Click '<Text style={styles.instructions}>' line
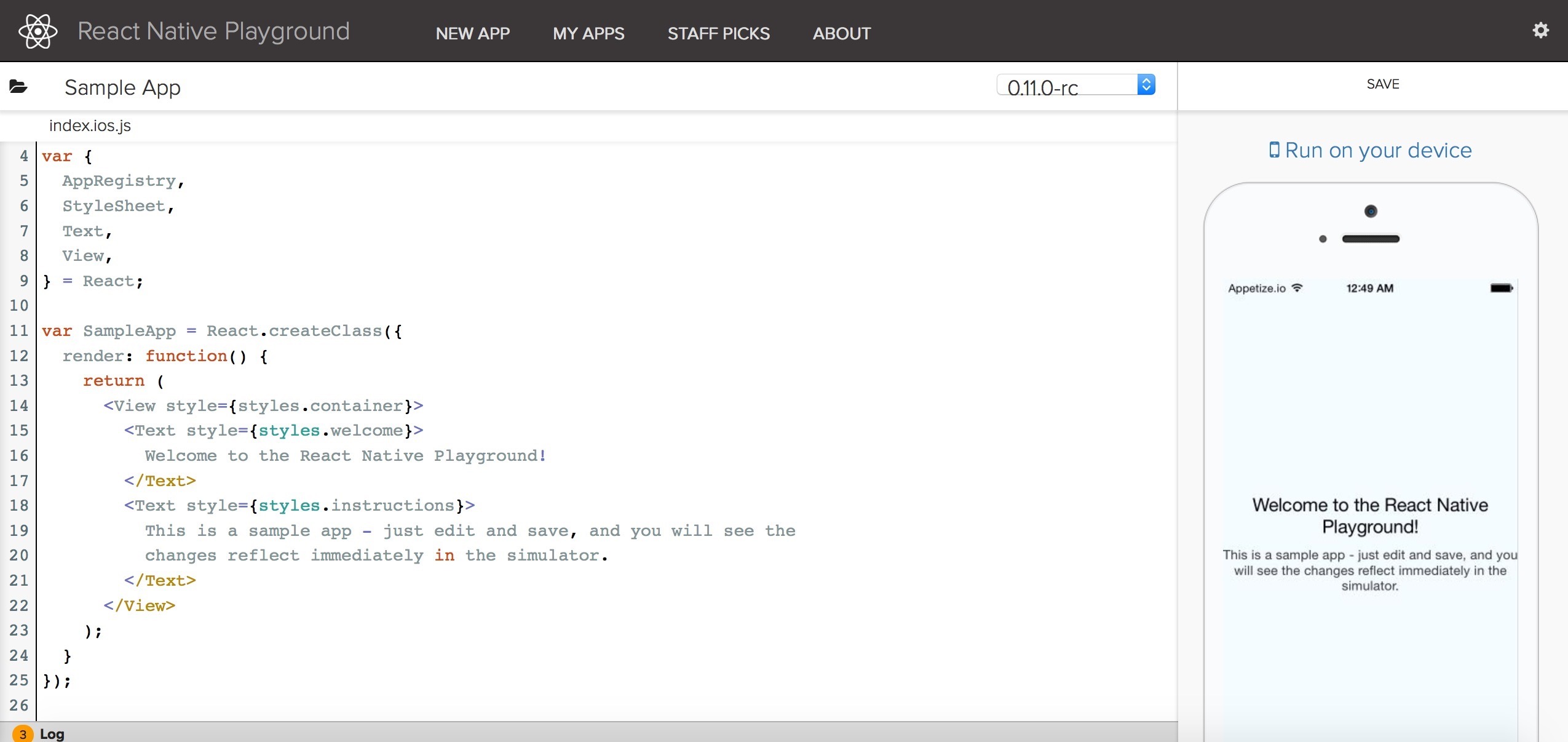1568x742 pixels. [x=299, y=506]
